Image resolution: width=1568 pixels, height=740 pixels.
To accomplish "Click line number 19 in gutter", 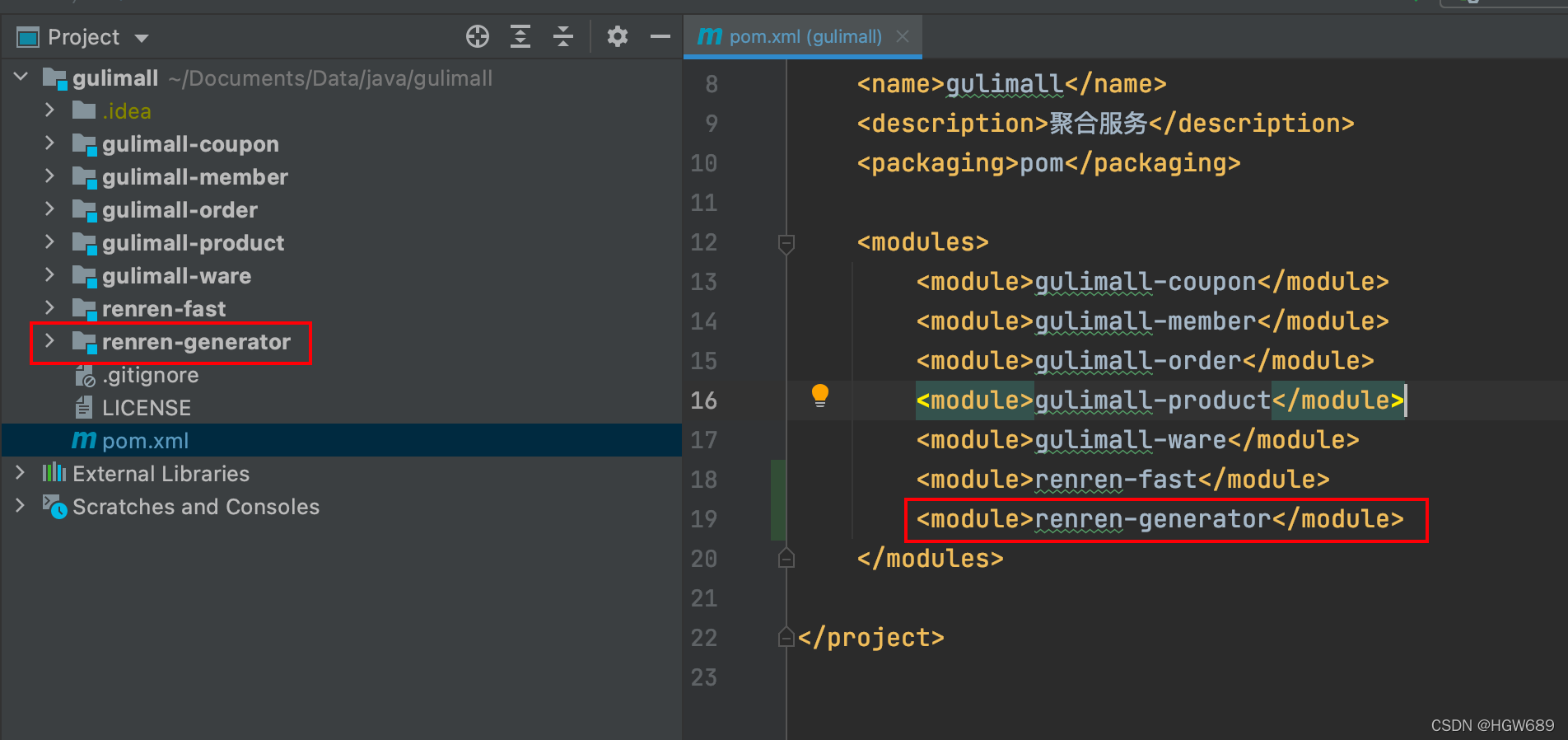I will coord(704,519).
